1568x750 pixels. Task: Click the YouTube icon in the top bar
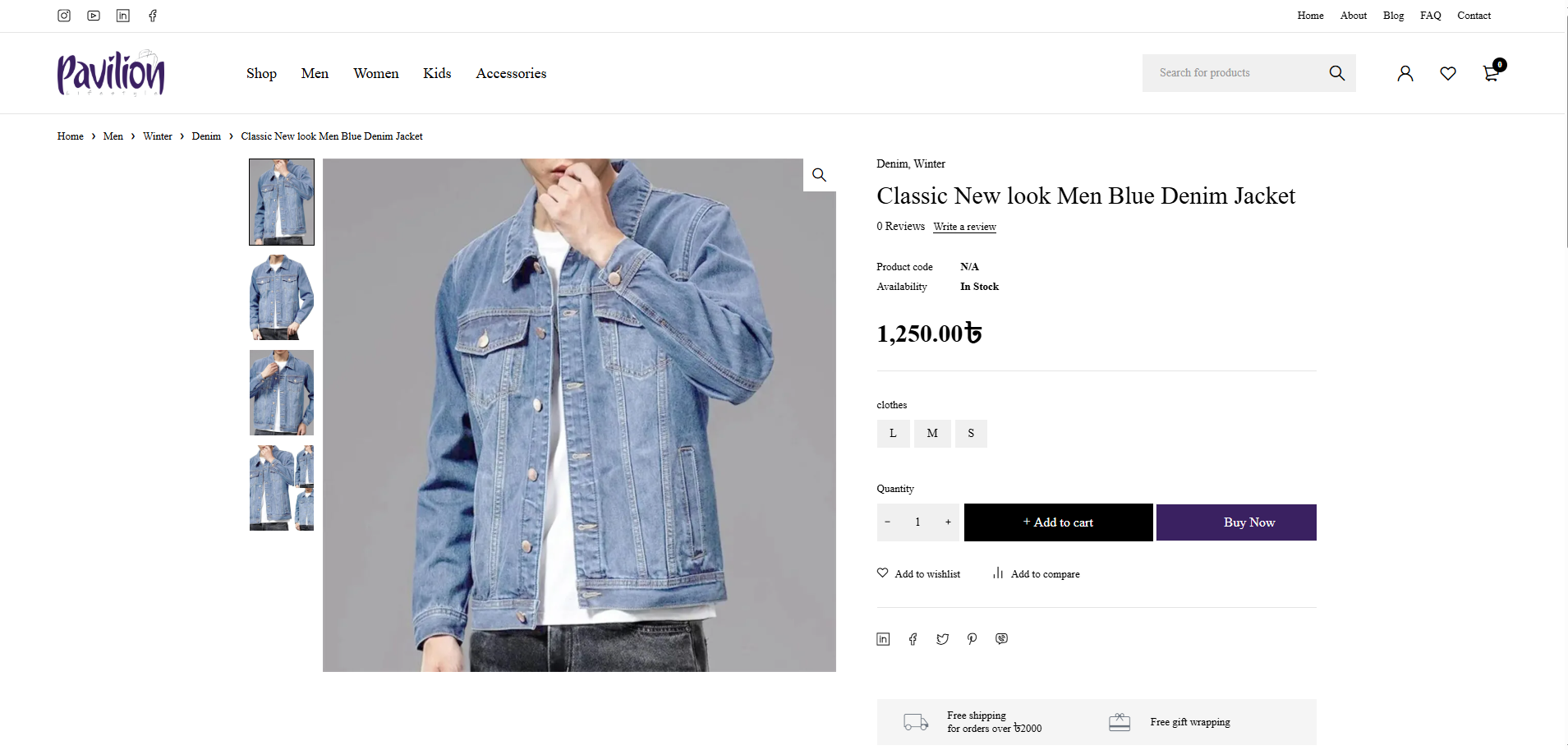tap(93, 16)
